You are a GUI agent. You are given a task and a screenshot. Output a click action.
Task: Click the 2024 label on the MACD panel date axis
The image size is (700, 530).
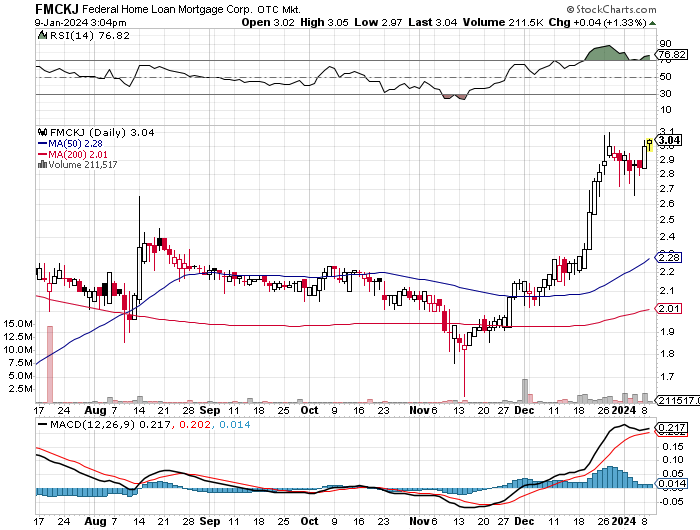click(624, 521)
